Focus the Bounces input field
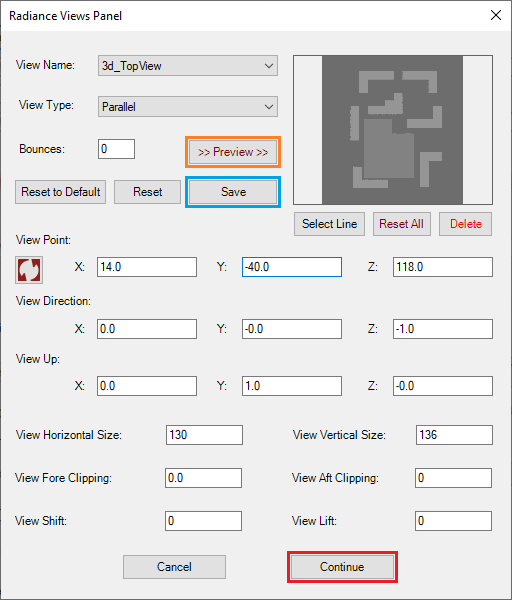The width and height of the screenshot is (512, 600). click(x=116, y=149)
